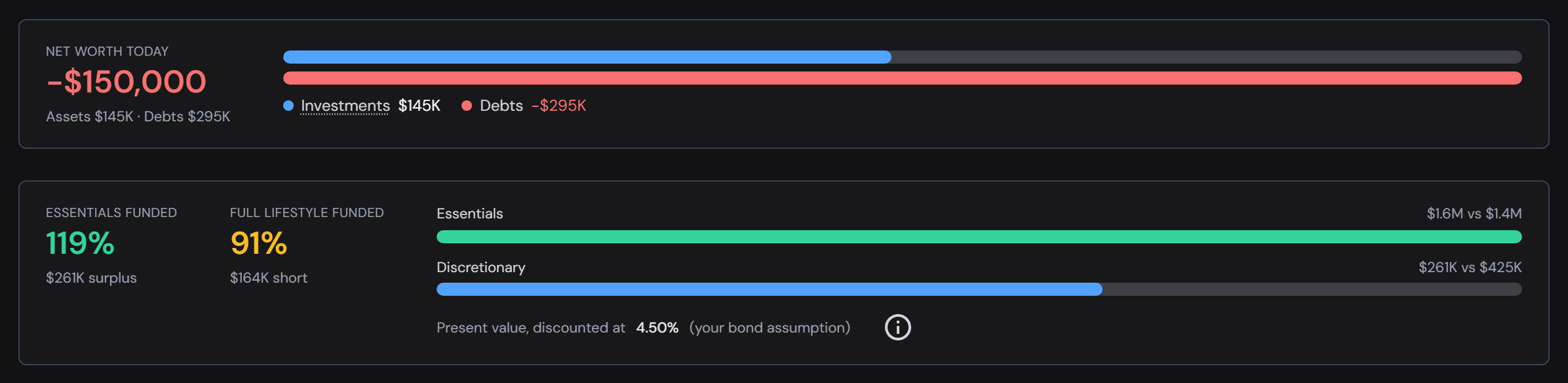Screen dimensions: 1568x383
Task: Click the $261K vs $425K comparison text
Action: [x=1470, y=267]
